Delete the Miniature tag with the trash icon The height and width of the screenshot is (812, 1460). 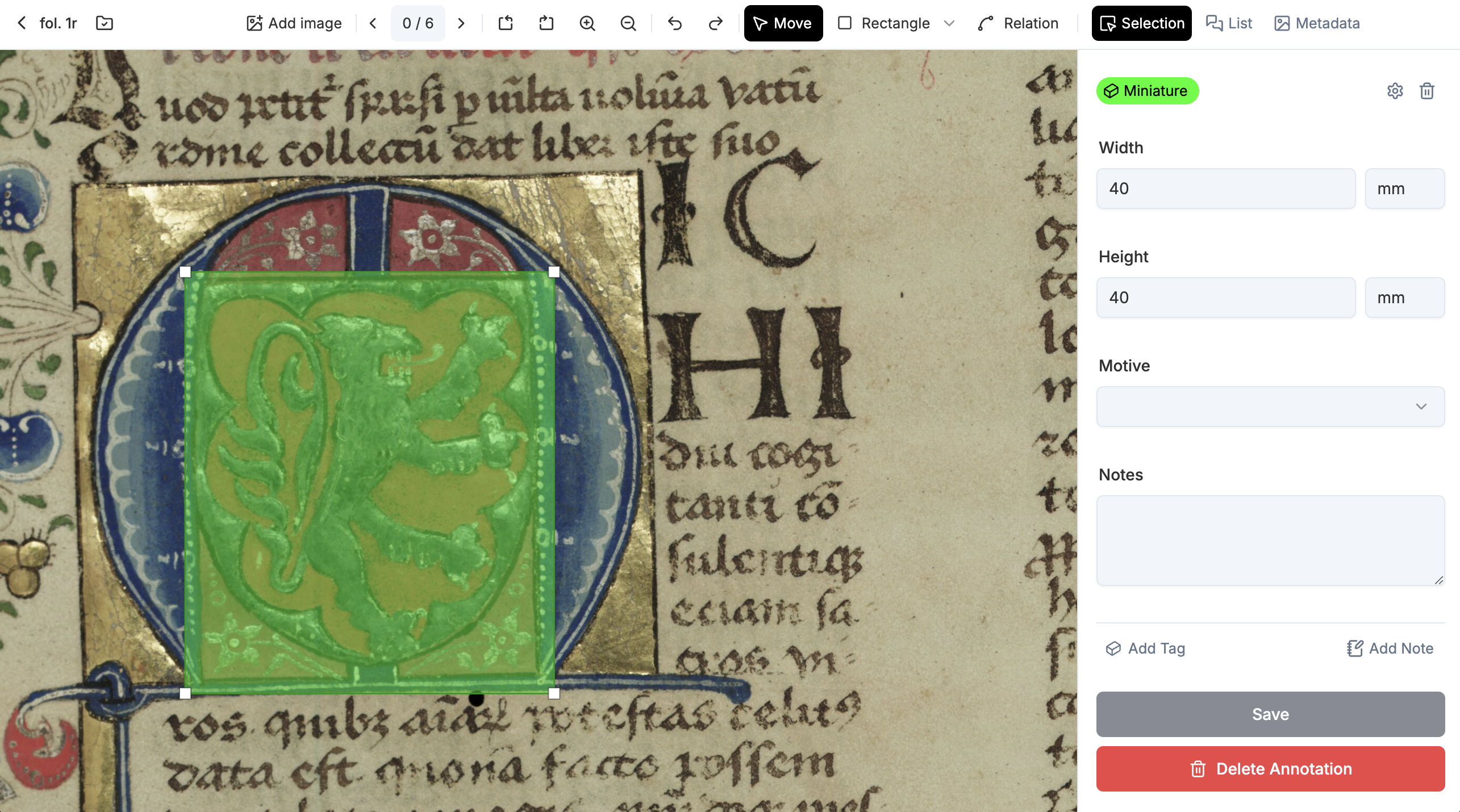1426,91
